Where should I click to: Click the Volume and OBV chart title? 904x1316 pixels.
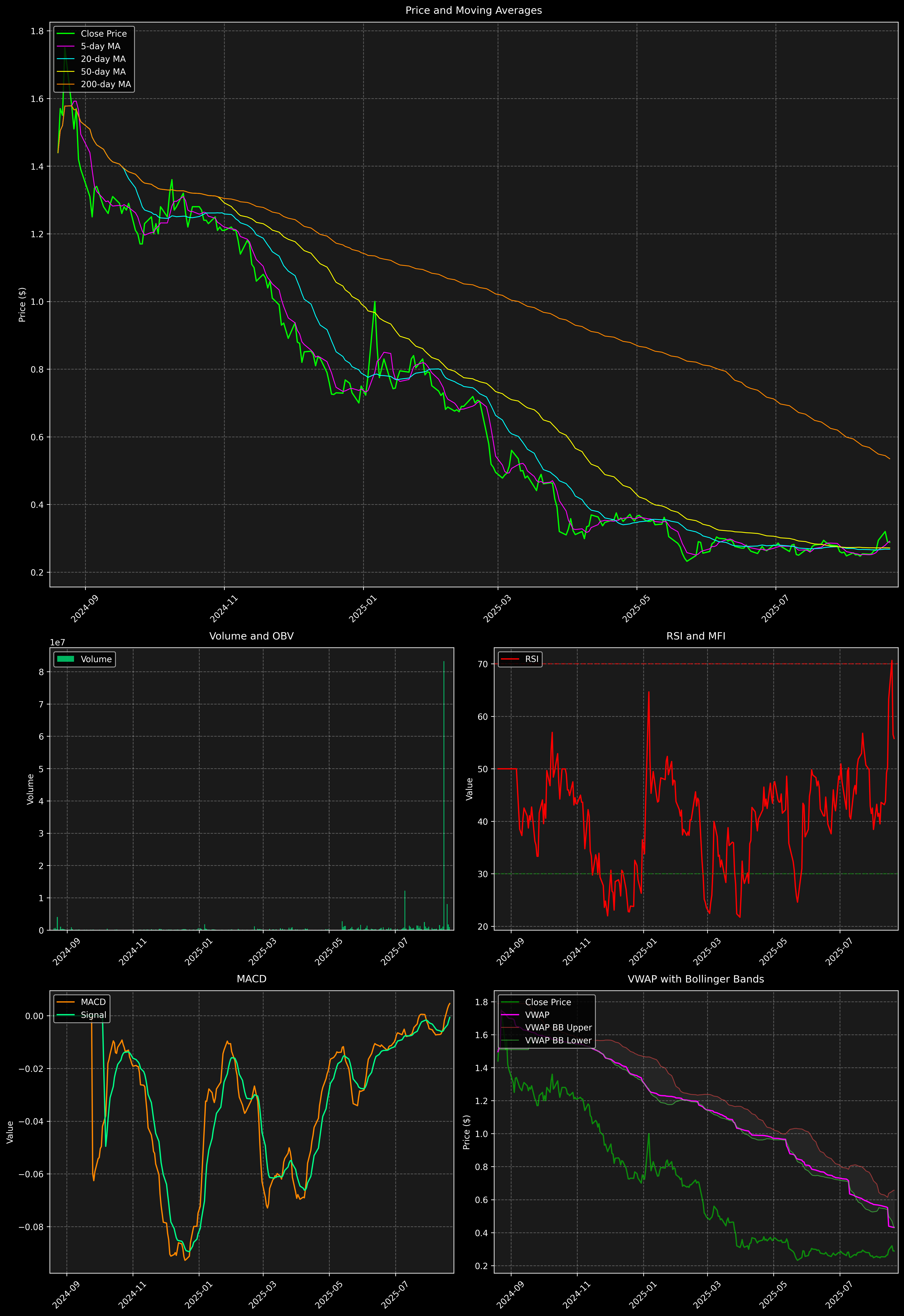coord(252,636)
